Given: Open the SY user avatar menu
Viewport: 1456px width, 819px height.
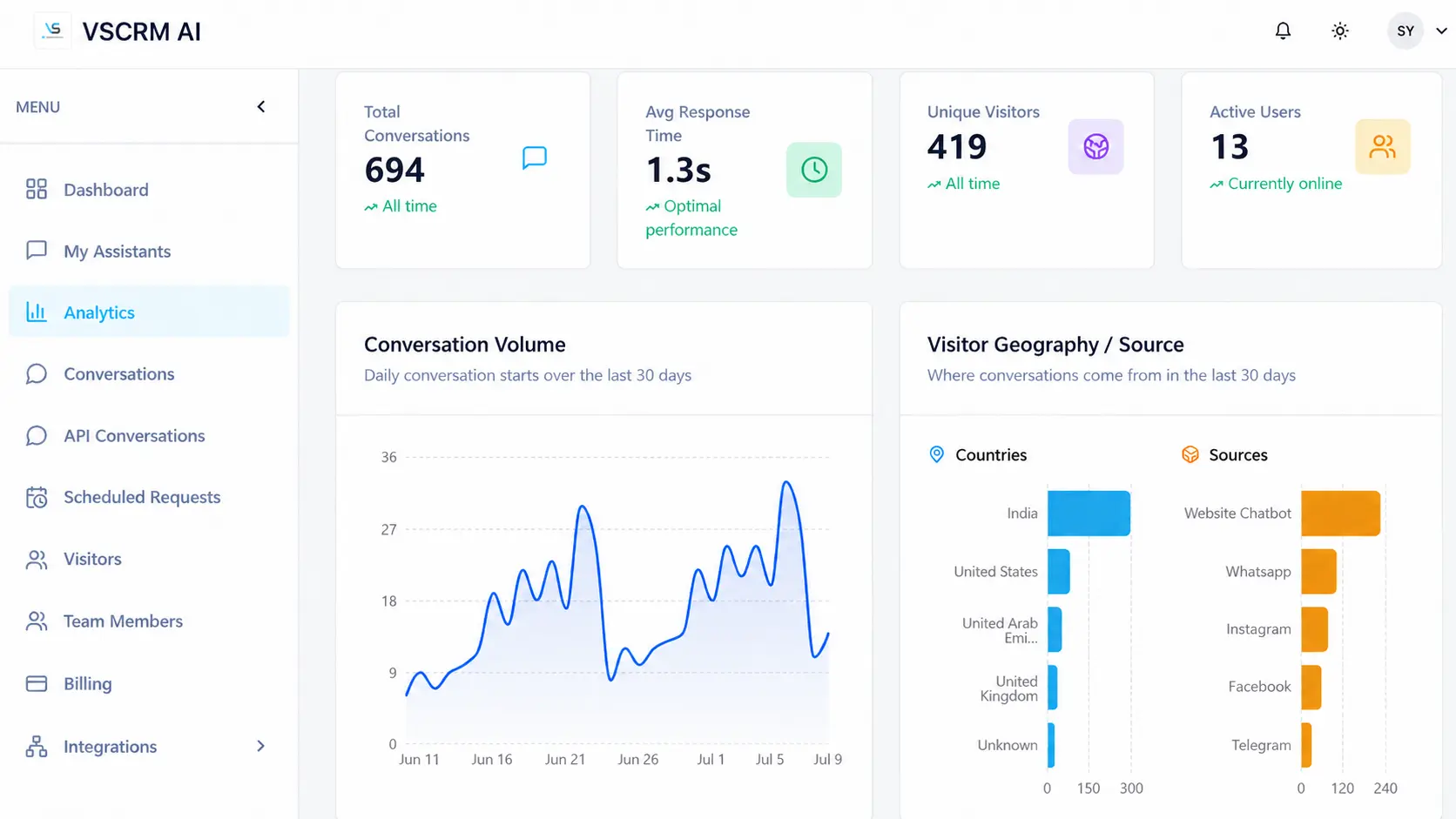Looking at the screenshot, I should click(1405, 31).
